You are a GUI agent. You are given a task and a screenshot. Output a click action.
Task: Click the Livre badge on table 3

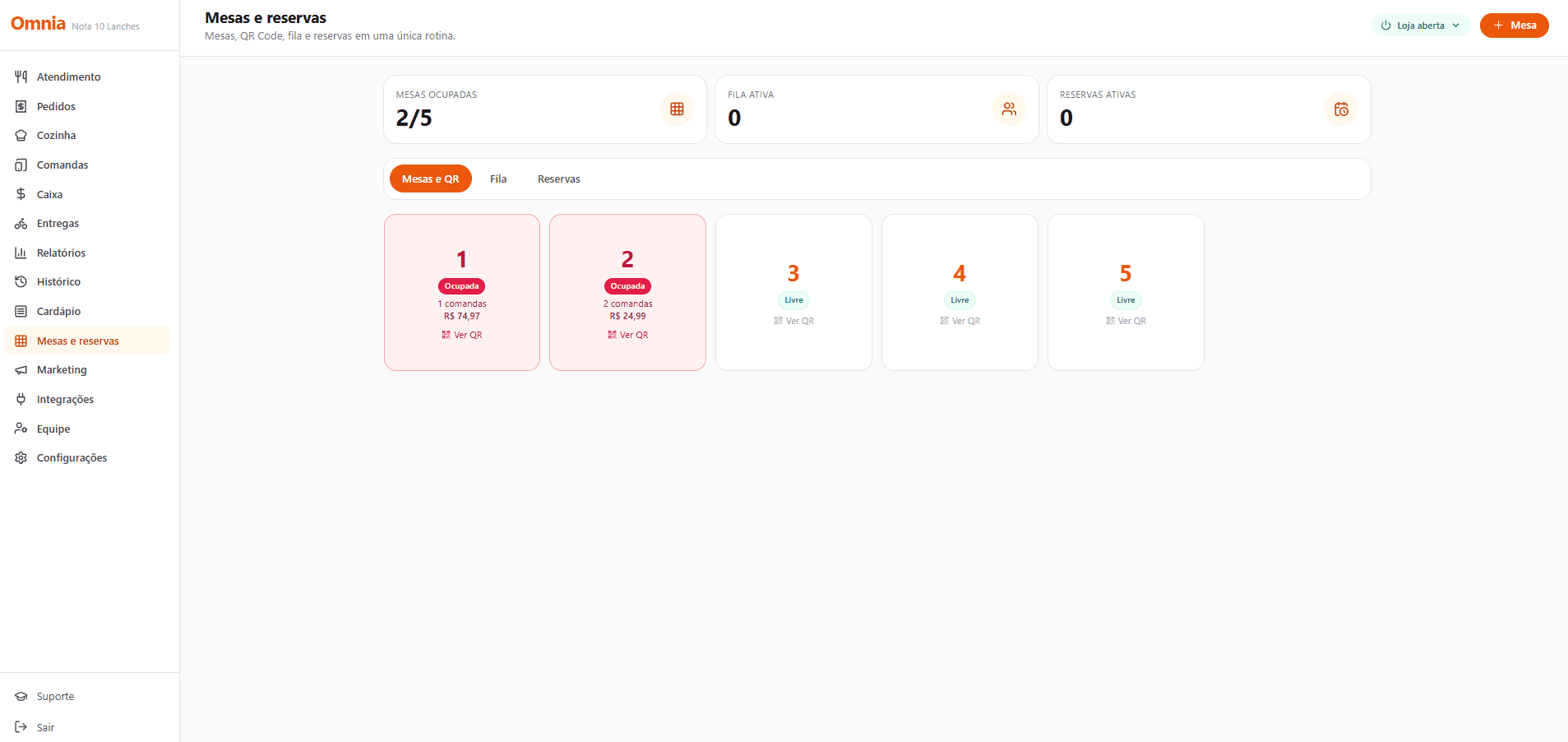pyautogui.click(x=794, y=300)
